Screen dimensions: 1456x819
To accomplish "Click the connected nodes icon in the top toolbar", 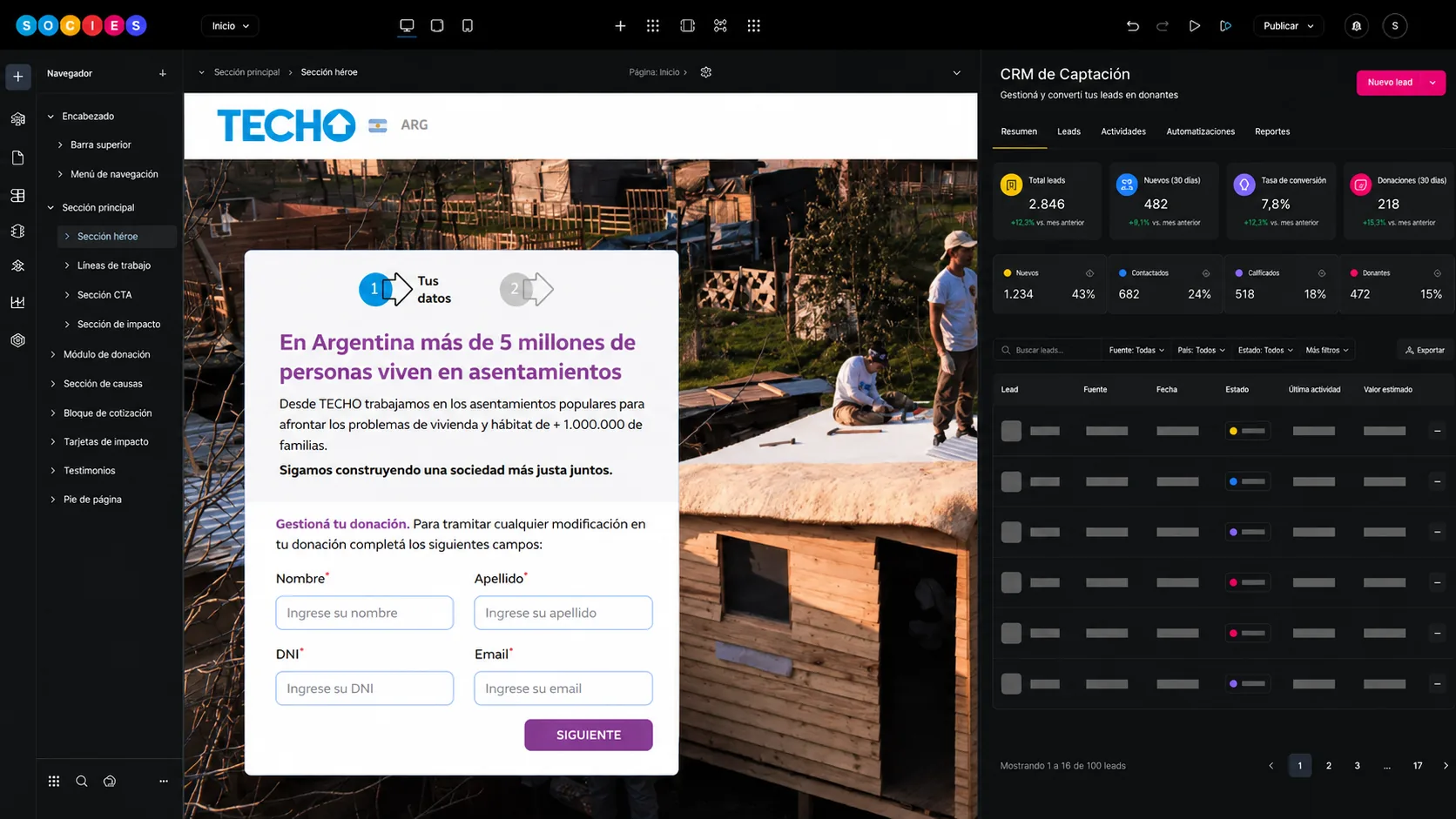I will (x=720, y=26).
